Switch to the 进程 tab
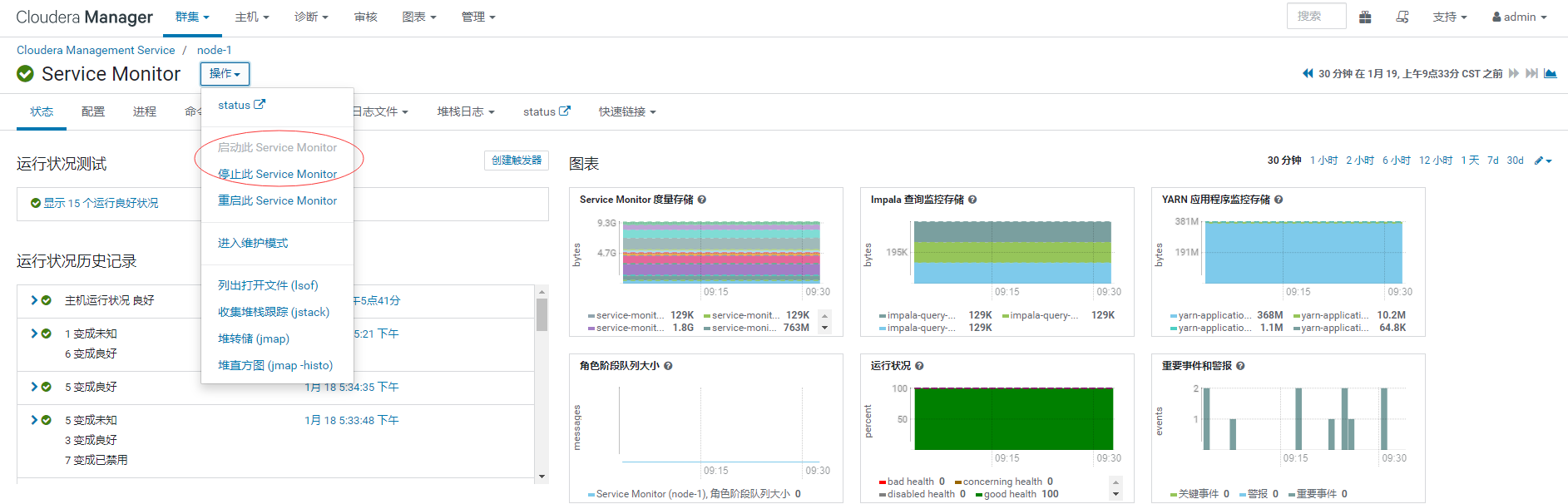The image size is (1568, 504). (x=145, y=111)
